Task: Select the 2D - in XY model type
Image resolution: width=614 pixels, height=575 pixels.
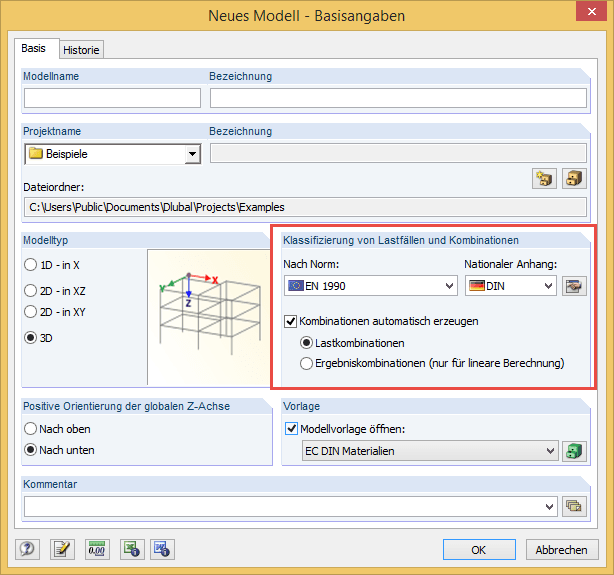Action: pos(55,312)
